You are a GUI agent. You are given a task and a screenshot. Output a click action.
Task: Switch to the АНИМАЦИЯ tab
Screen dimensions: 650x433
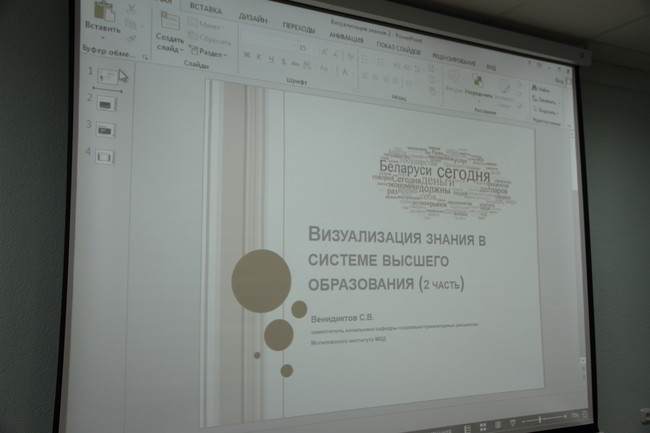click(x=347, y=38)
